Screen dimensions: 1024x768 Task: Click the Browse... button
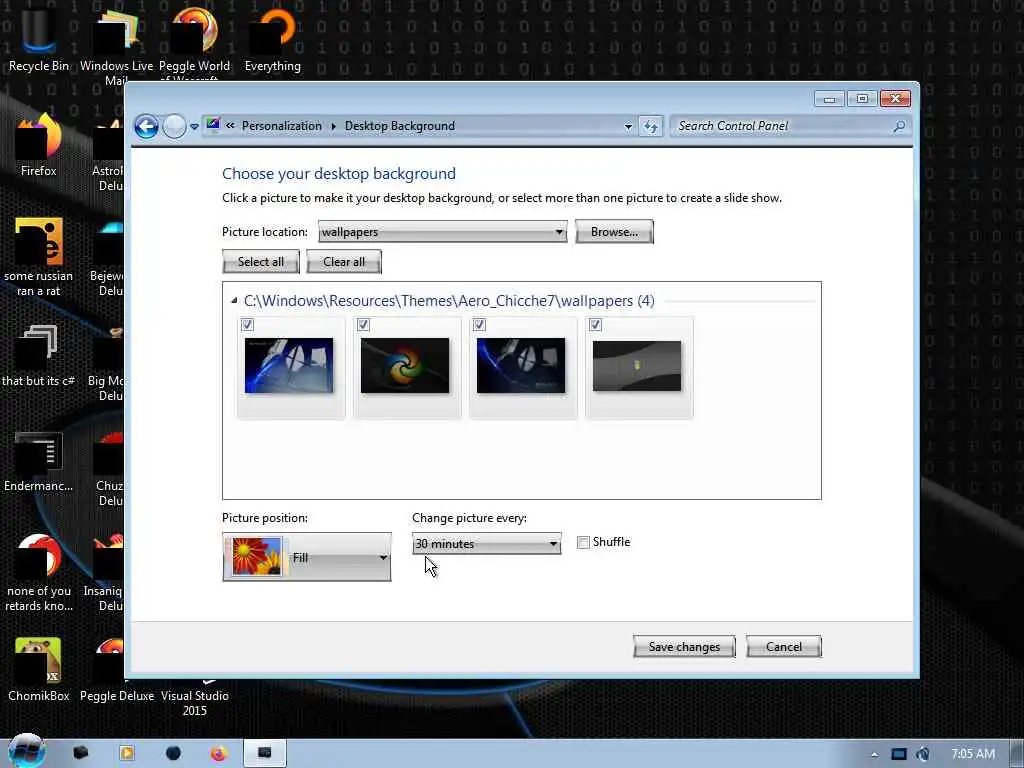point(614,232)
